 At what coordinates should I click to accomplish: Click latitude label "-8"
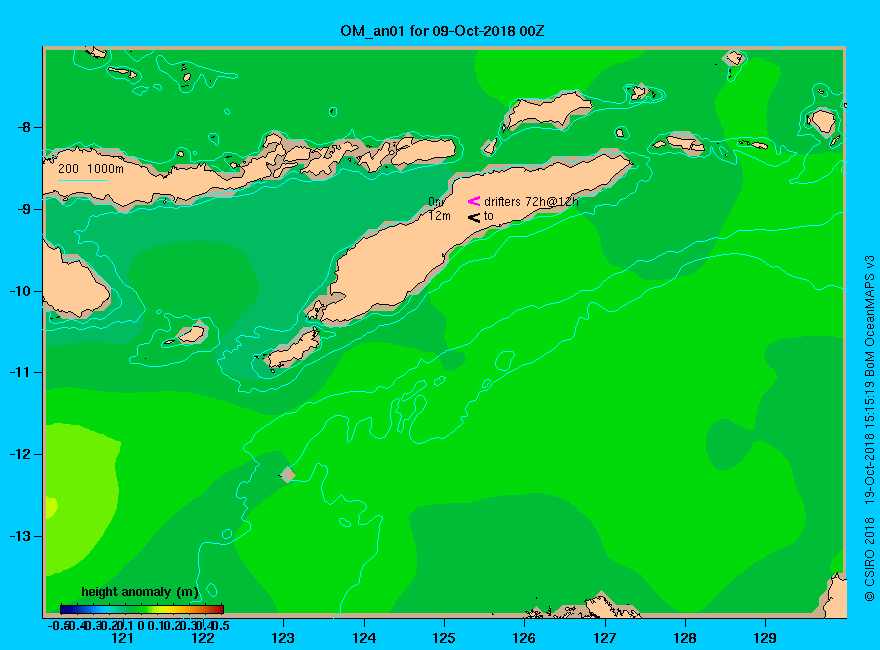[24, 127]
